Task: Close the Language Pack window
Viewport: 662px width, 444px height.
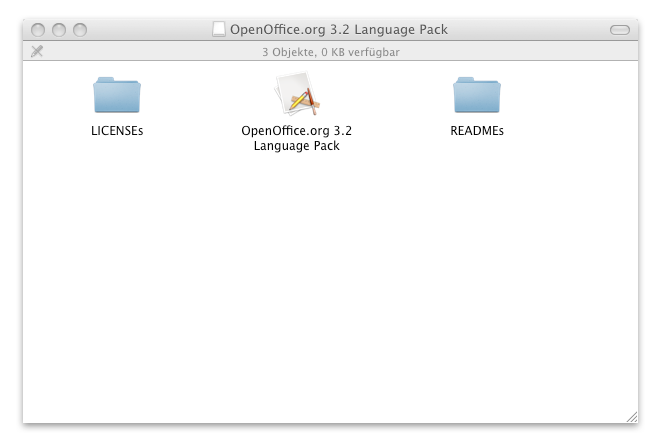Action: point(40,30)
